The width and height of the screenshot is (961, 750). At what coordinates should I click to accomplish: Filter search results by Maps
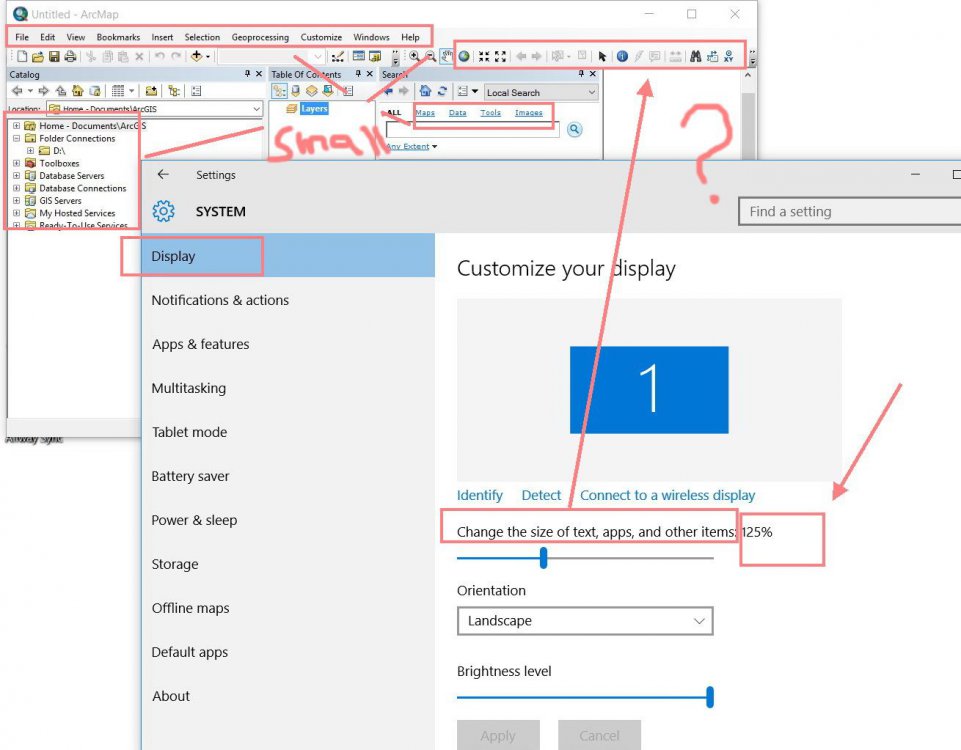(425, 113)
